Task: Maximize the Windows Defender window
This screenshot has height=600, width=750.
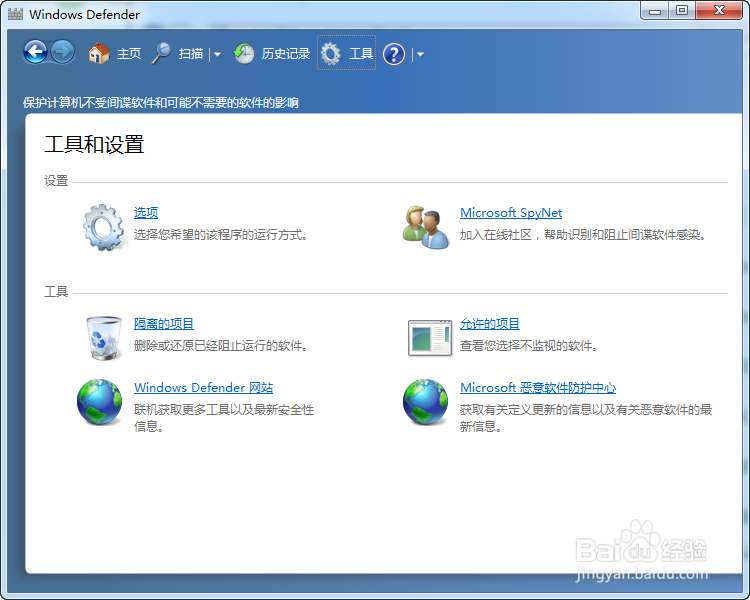Action: point(682,11)
